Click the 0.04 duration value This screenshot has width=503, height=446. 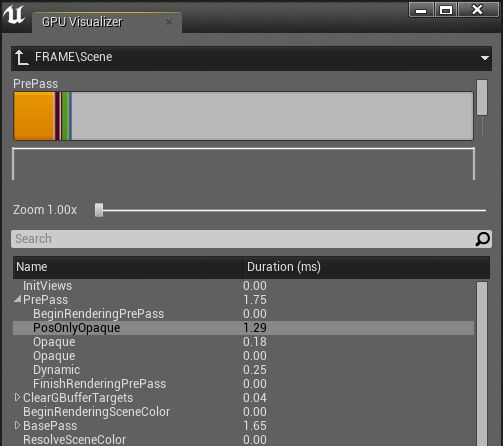[x=255, y=398]
